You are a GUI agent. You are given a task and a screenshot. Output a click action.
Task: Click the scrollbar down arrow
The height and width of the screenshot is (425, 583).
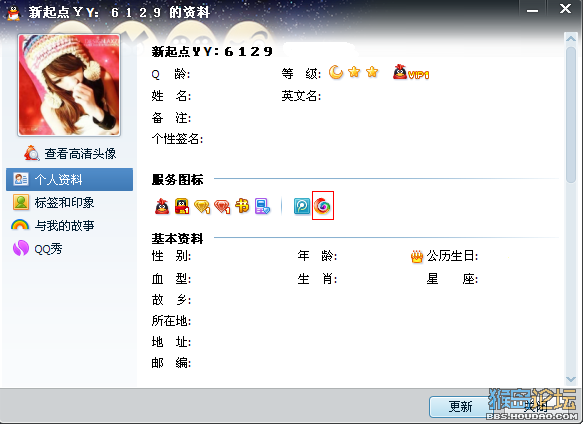click(570, 379)
